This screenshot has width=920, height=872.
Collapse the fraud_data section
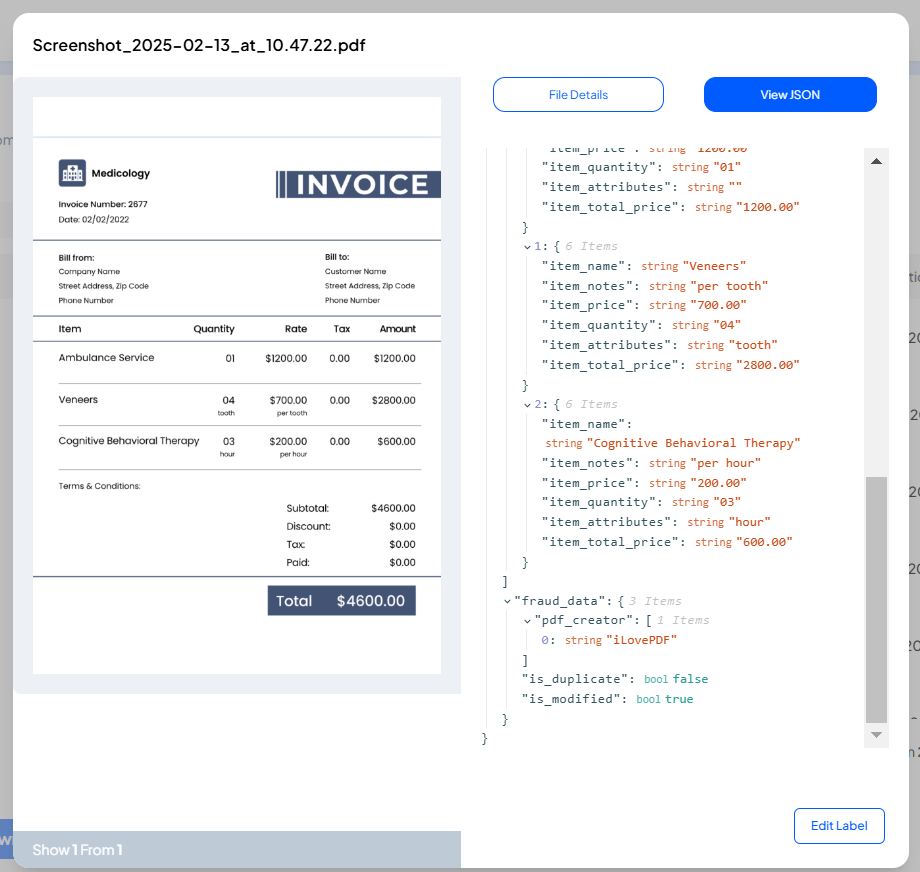pos(507,601)
